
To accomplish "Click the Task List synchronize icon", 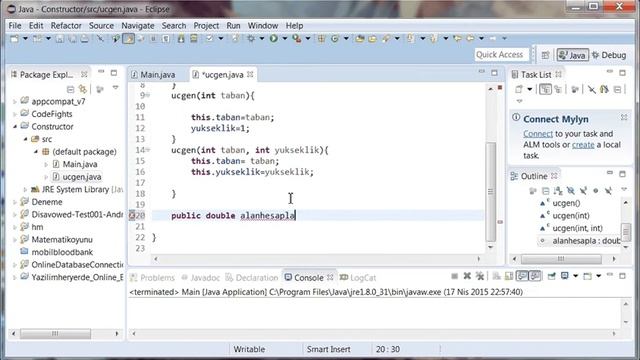I will coord(604,89).
